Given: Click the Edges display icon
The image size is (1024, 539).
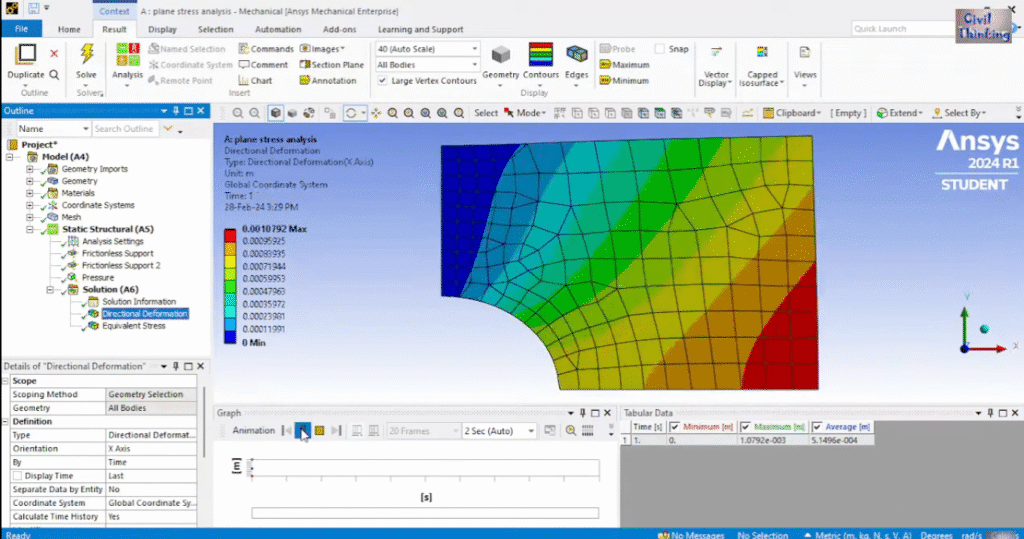Looking at the screenshot, I should tap(577, 55).
